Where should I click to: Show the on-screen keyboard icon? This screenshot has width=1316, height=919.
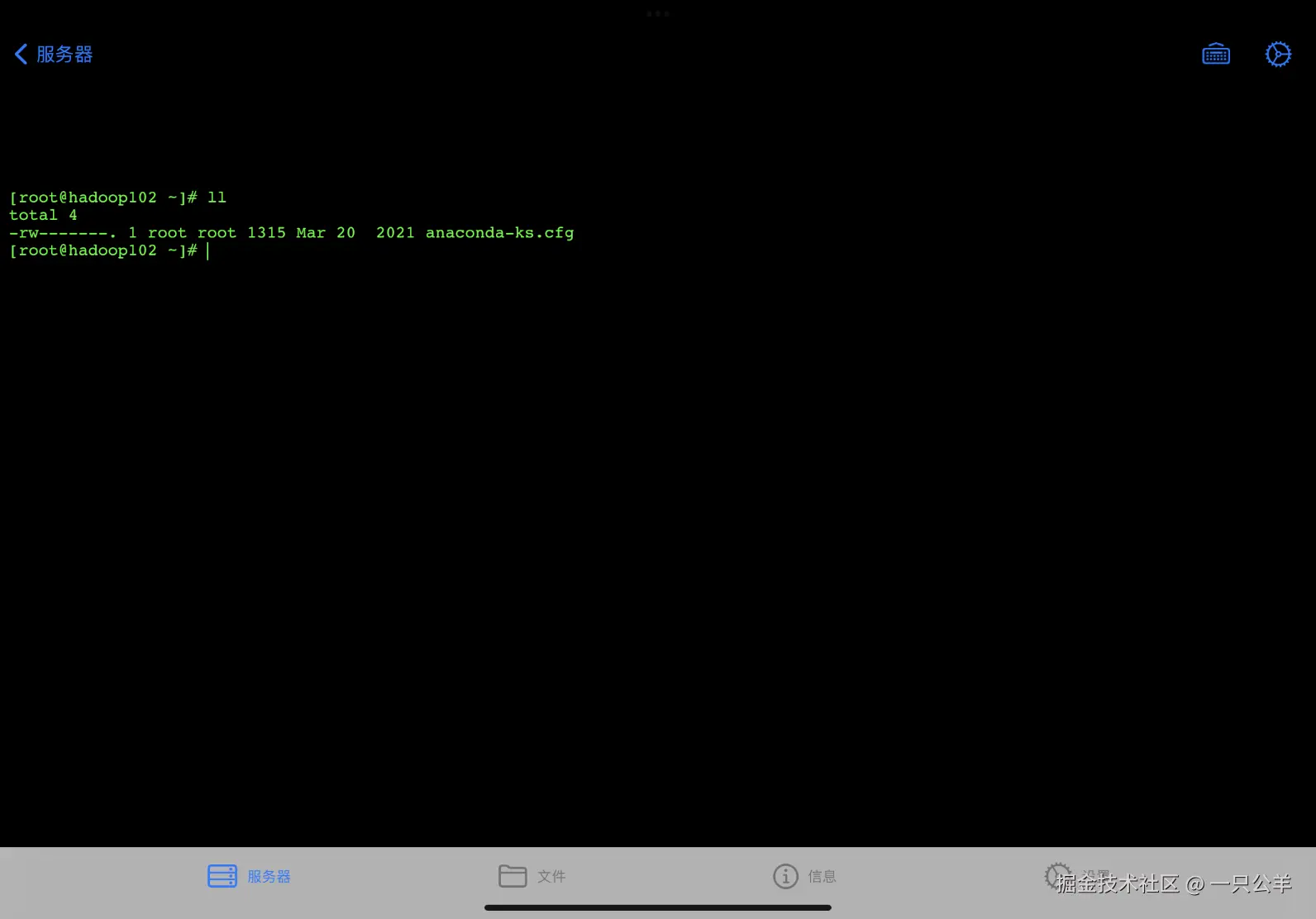tap(1215, 55)
